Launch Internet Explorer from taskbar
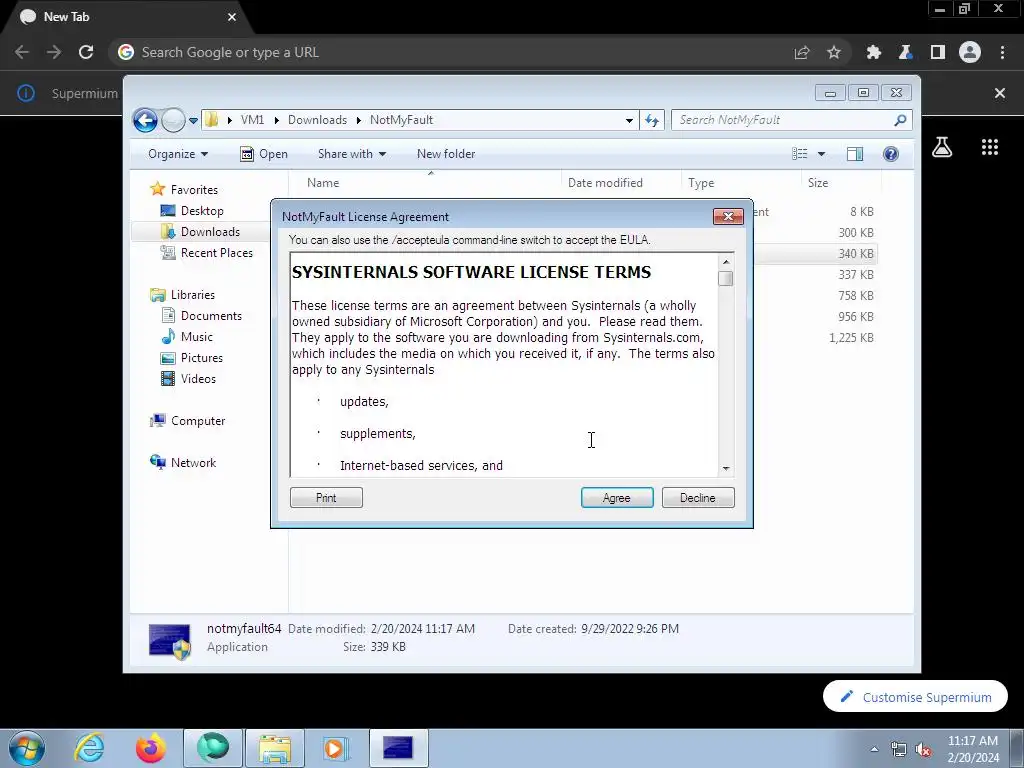The image size is (1024, 768). click(x=88, y=748)
